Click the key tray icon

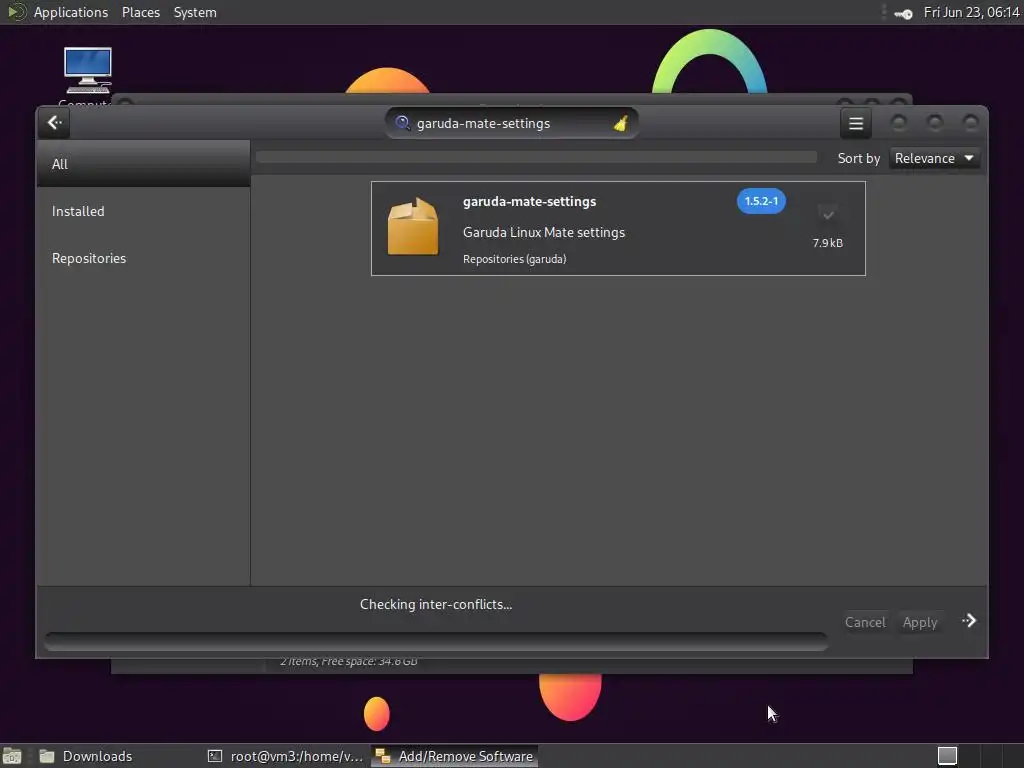tap(903, 14)
